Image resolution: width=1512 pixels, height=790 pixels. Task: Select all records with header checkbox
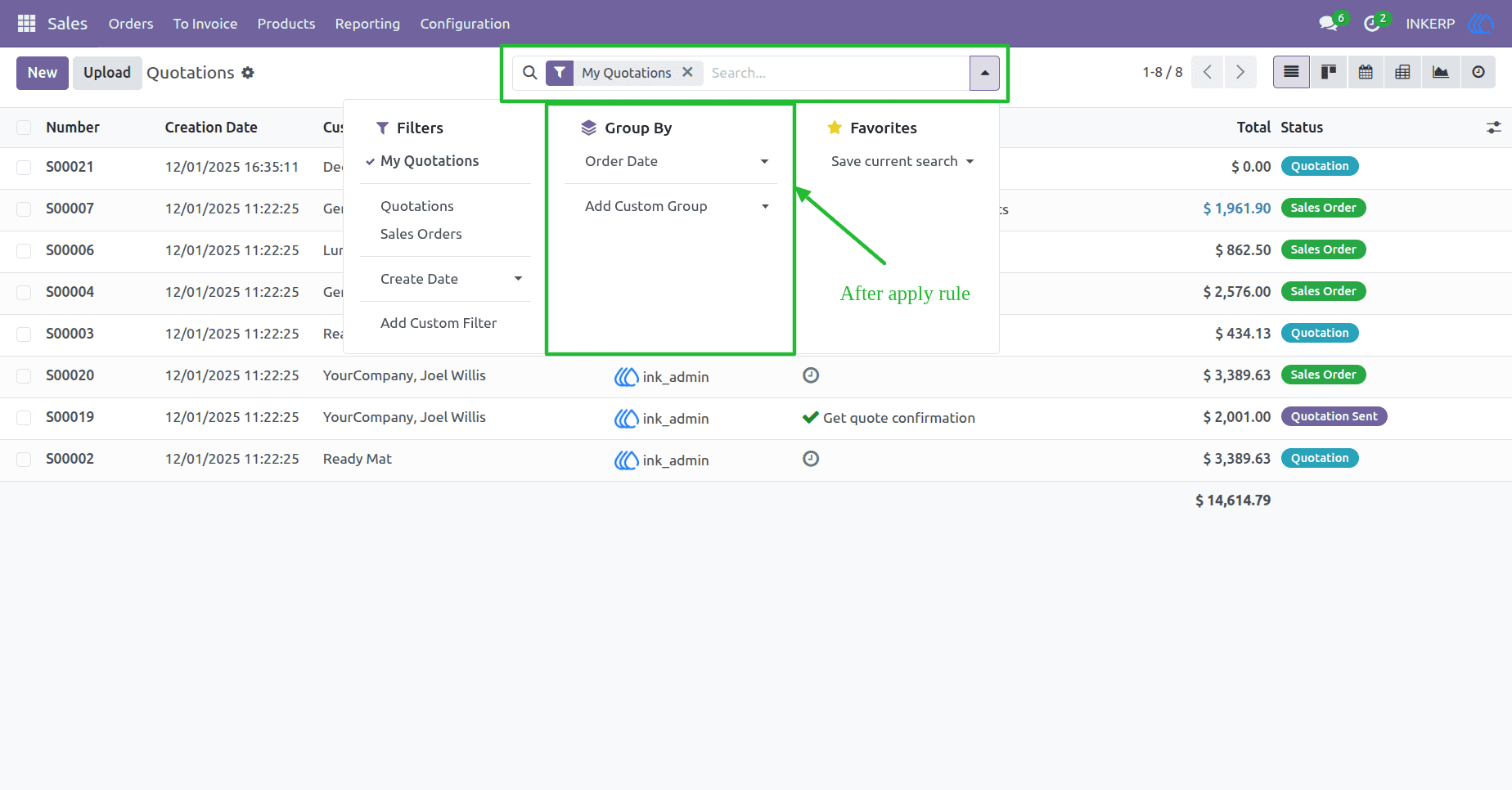(24, 128)
